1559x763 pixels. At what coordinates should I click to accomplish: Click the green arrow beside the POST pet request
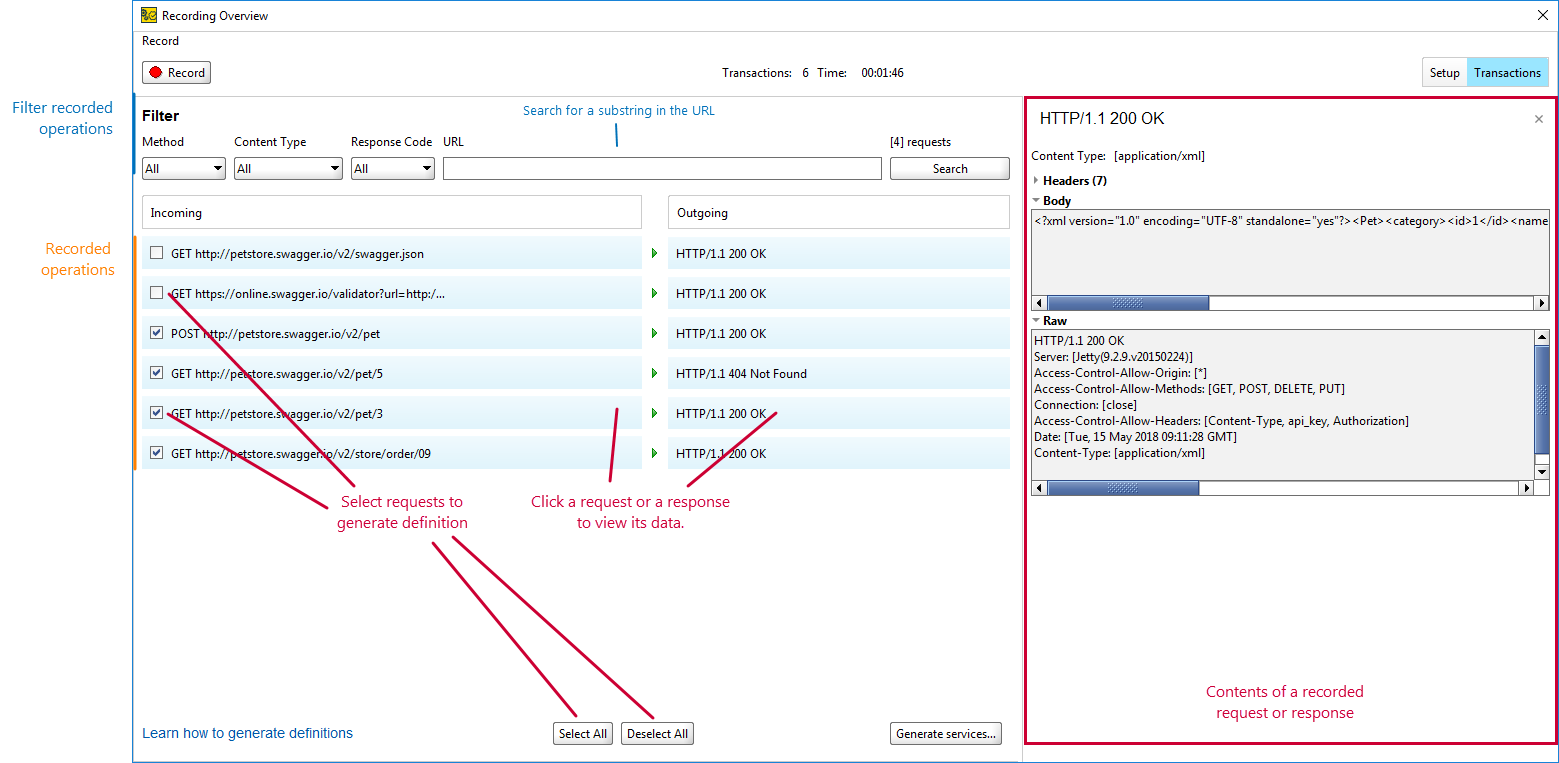click(x=654, y=333)
